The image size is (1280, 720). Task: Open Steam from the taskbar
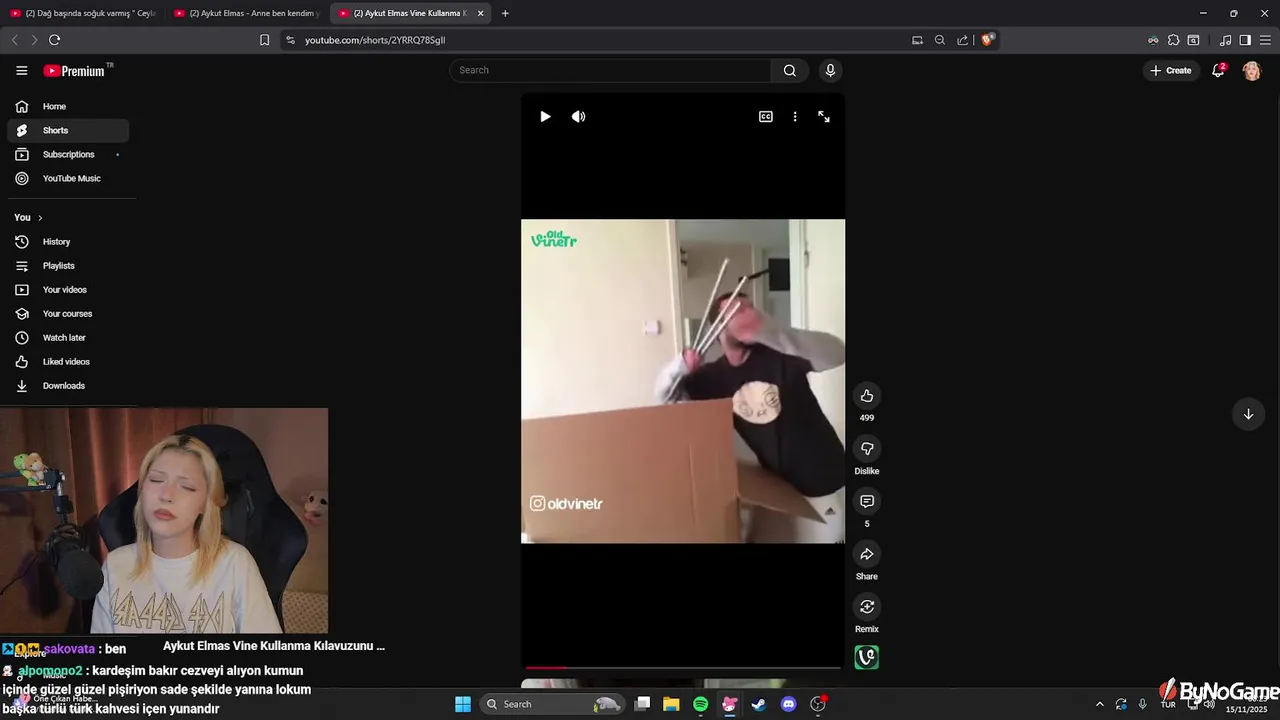[x=759, y=704]
